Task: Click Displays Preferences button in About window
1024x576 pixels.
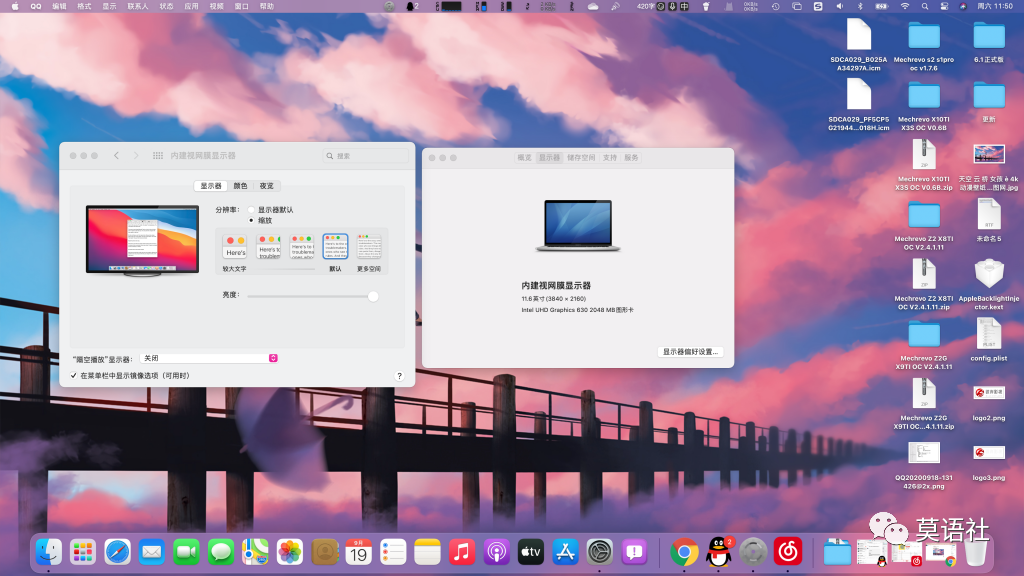Action: point(690,351)
